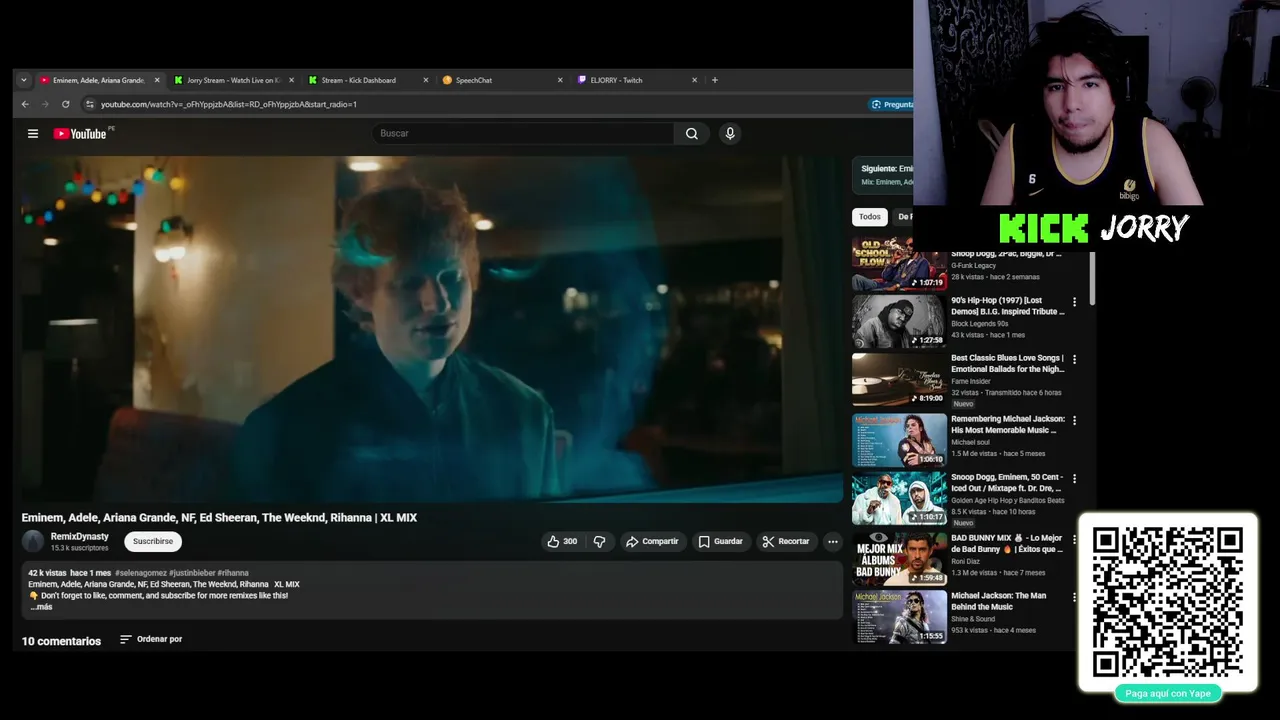1280x720 pixels.
Task: Open options for Michael Jackson: The Man Behind
Action: click(1075, 597)
